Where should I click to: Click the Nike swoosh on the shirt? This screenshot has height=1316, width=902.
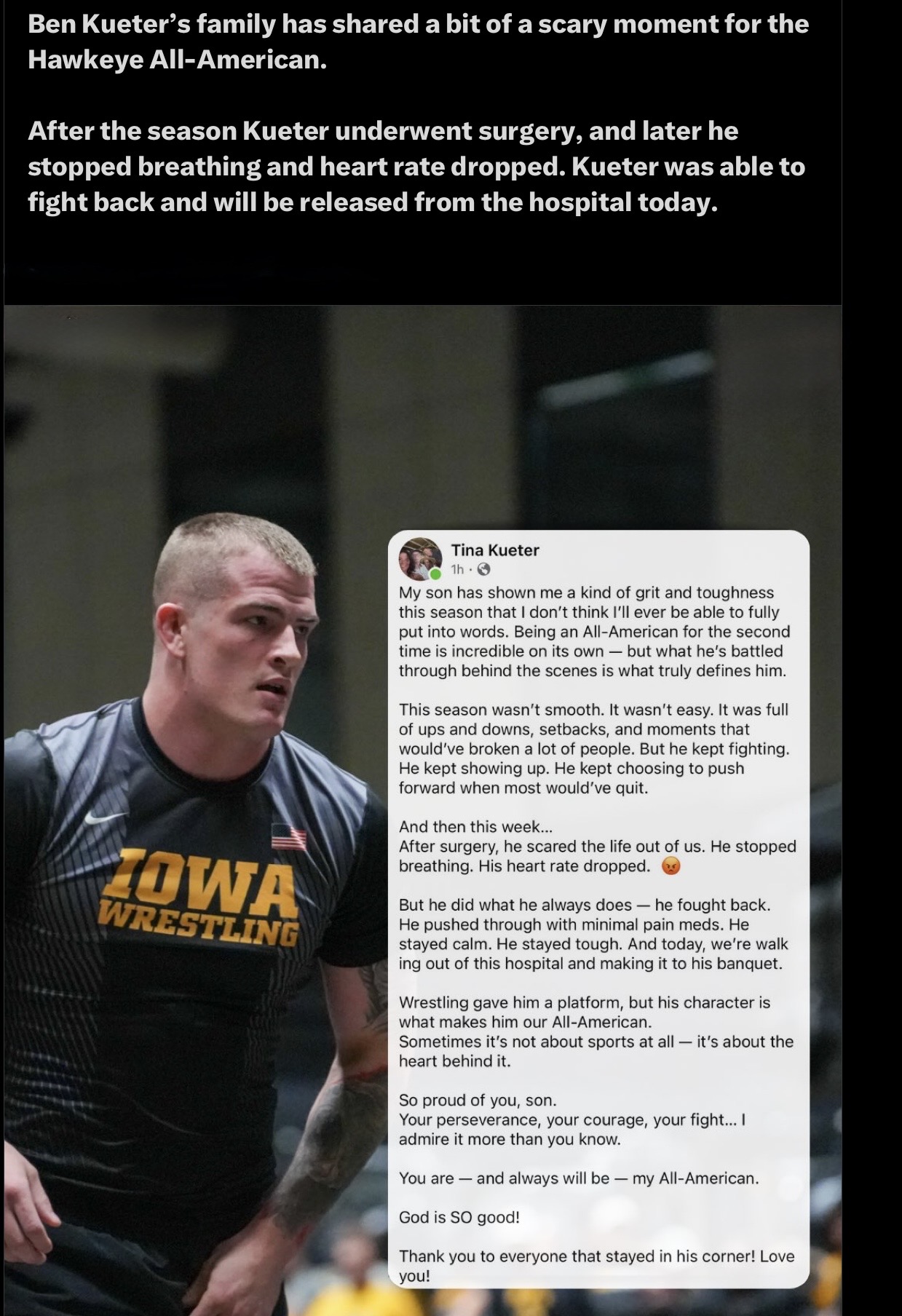pos(100,817)
